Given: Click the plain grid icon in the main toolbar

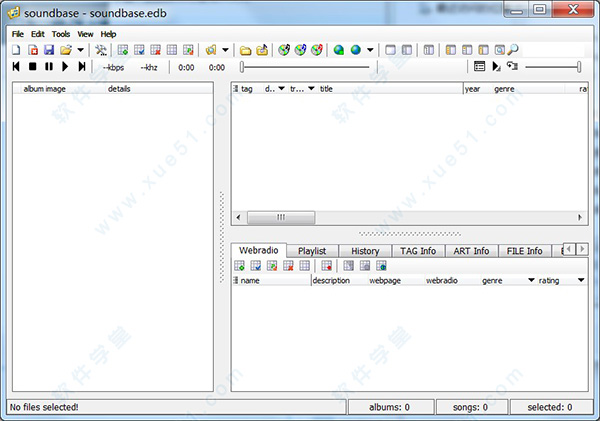Looking at the screenshot, I should pyautogui.click(x=172, y=50).
